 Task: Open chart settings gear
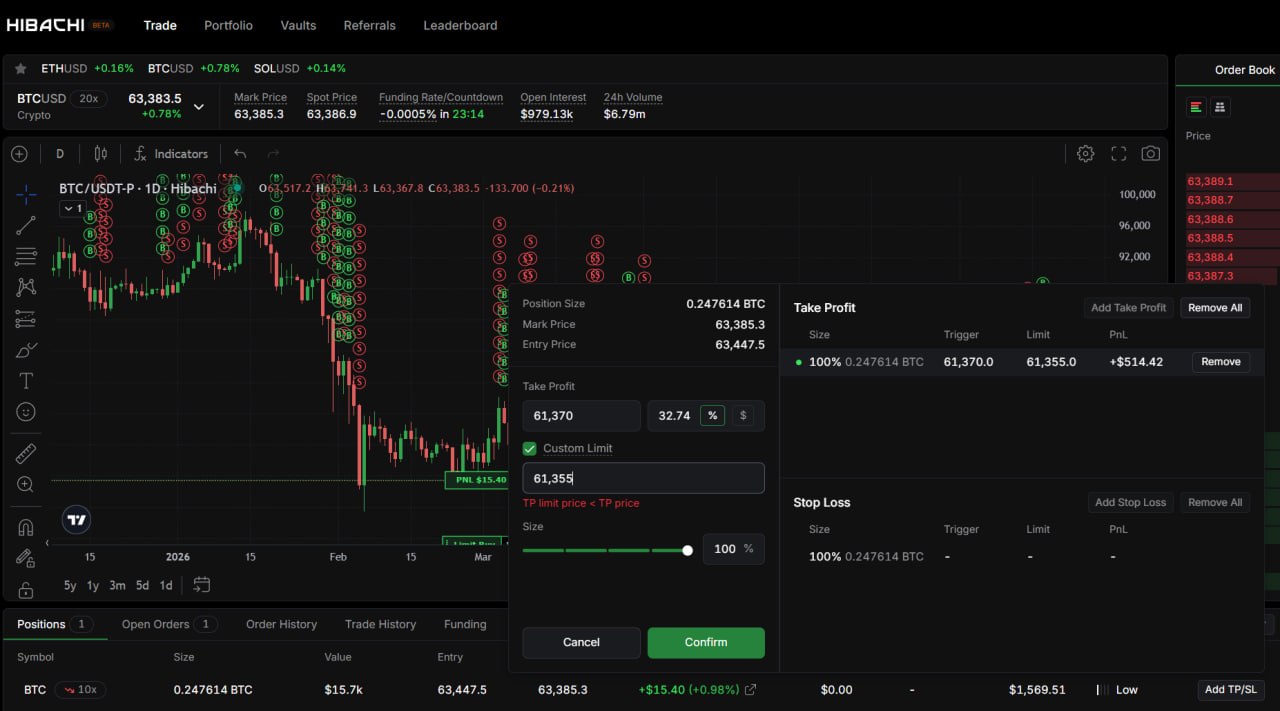(x=1085, y=154)
